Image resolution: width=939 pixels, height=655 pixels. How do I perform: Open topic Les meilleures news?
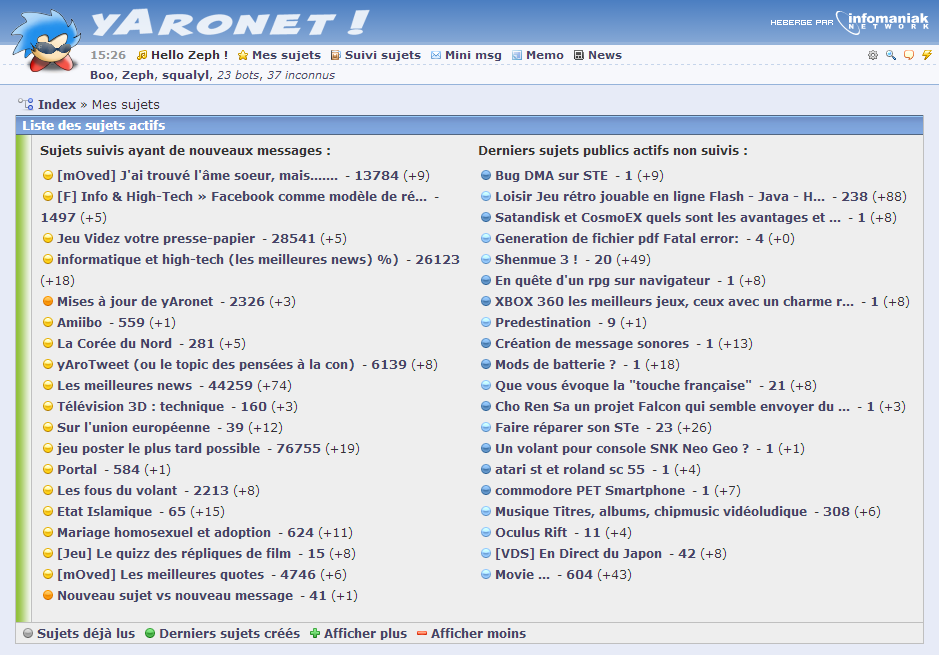(124, 385)
